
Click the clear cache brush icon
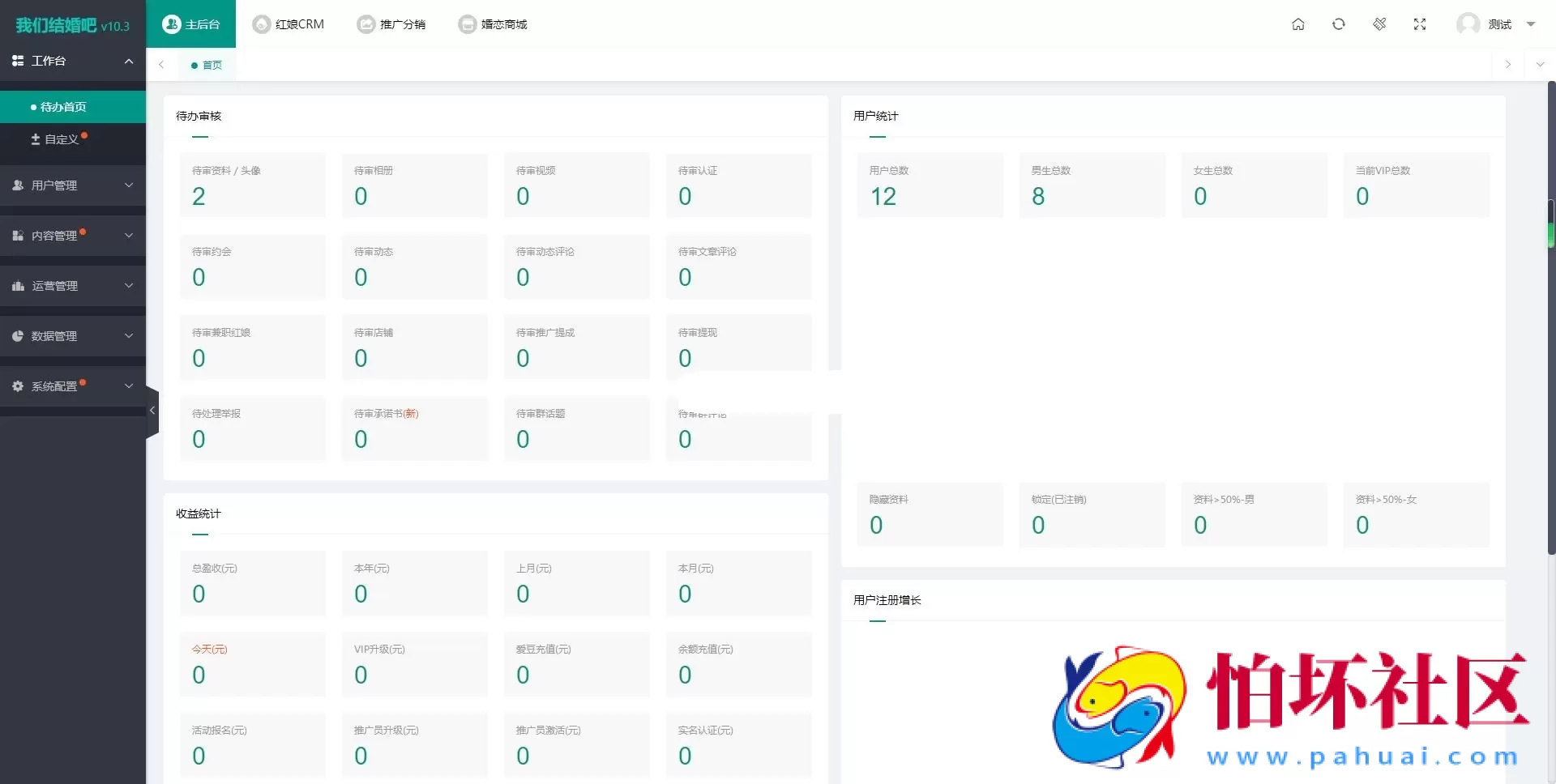[1379, 24]
